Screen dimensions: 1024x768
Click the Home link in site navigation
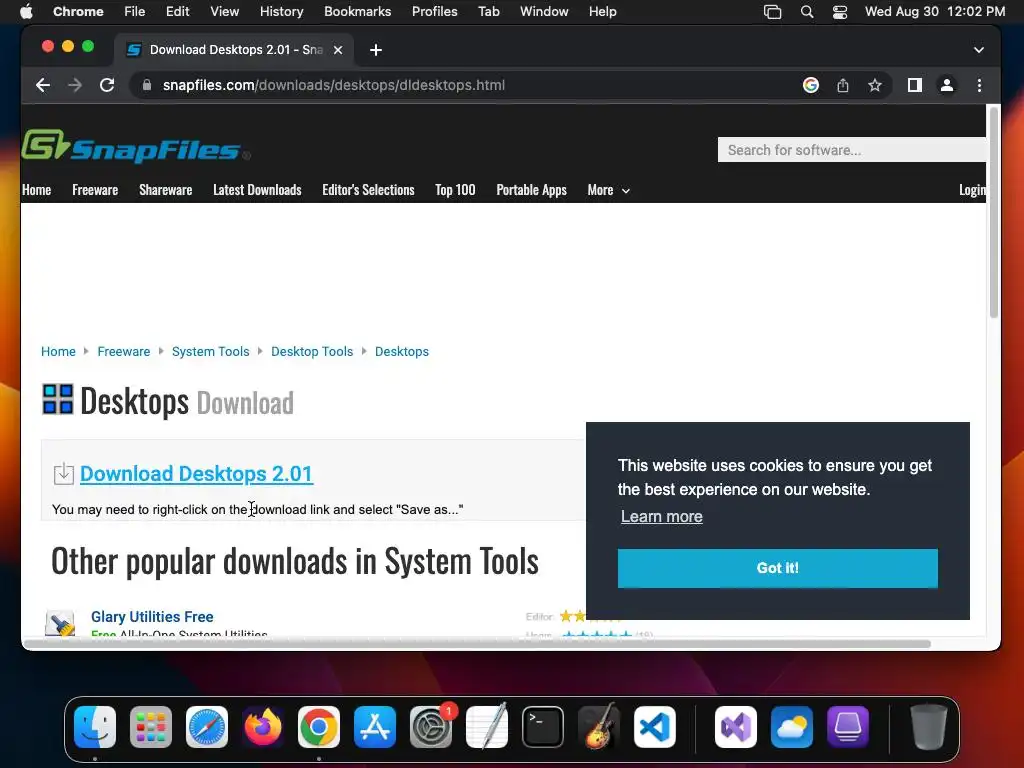click(x=37, y=190)
